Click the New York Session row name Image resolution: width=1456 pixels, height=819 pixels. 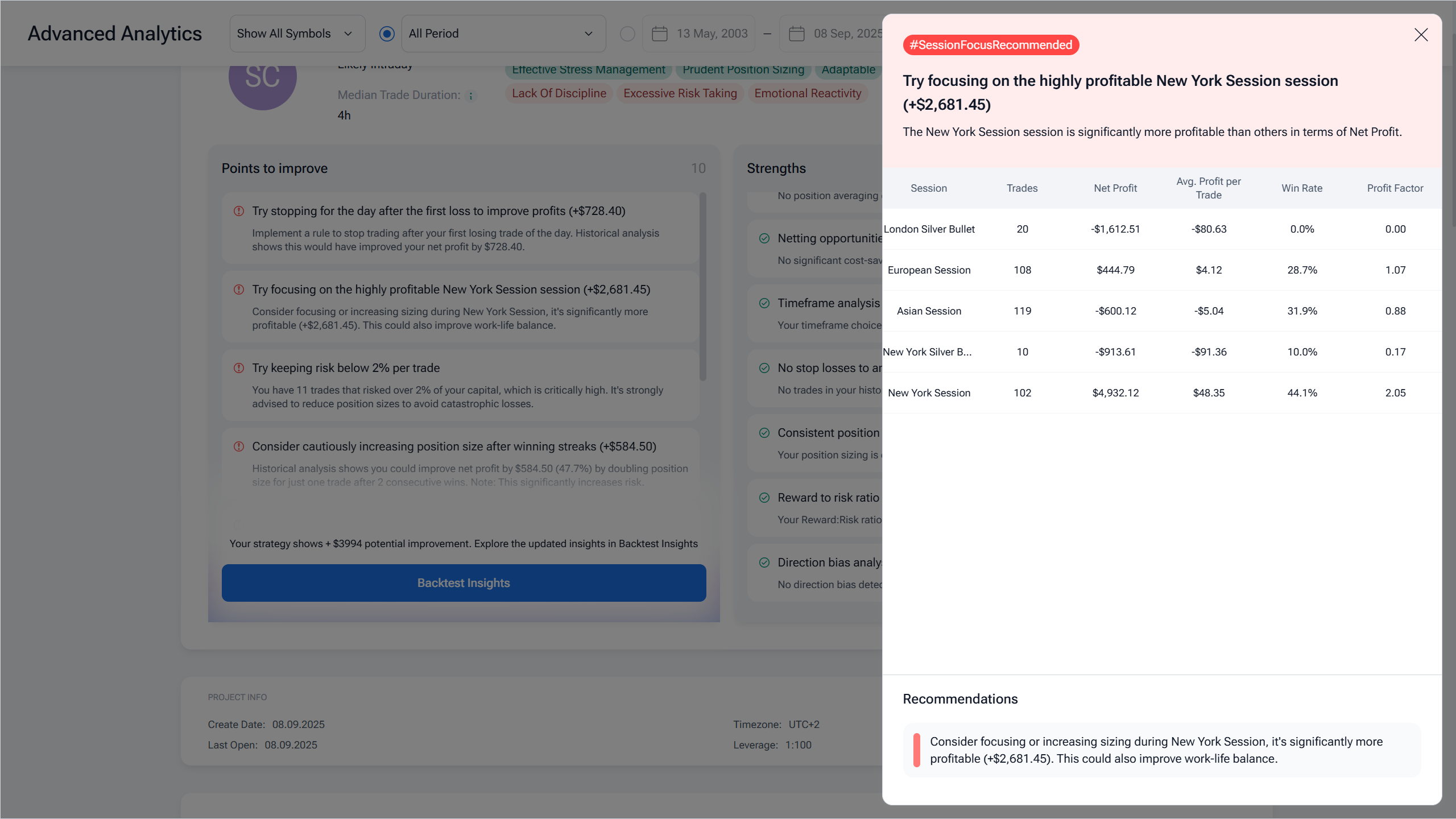[929, 393]
